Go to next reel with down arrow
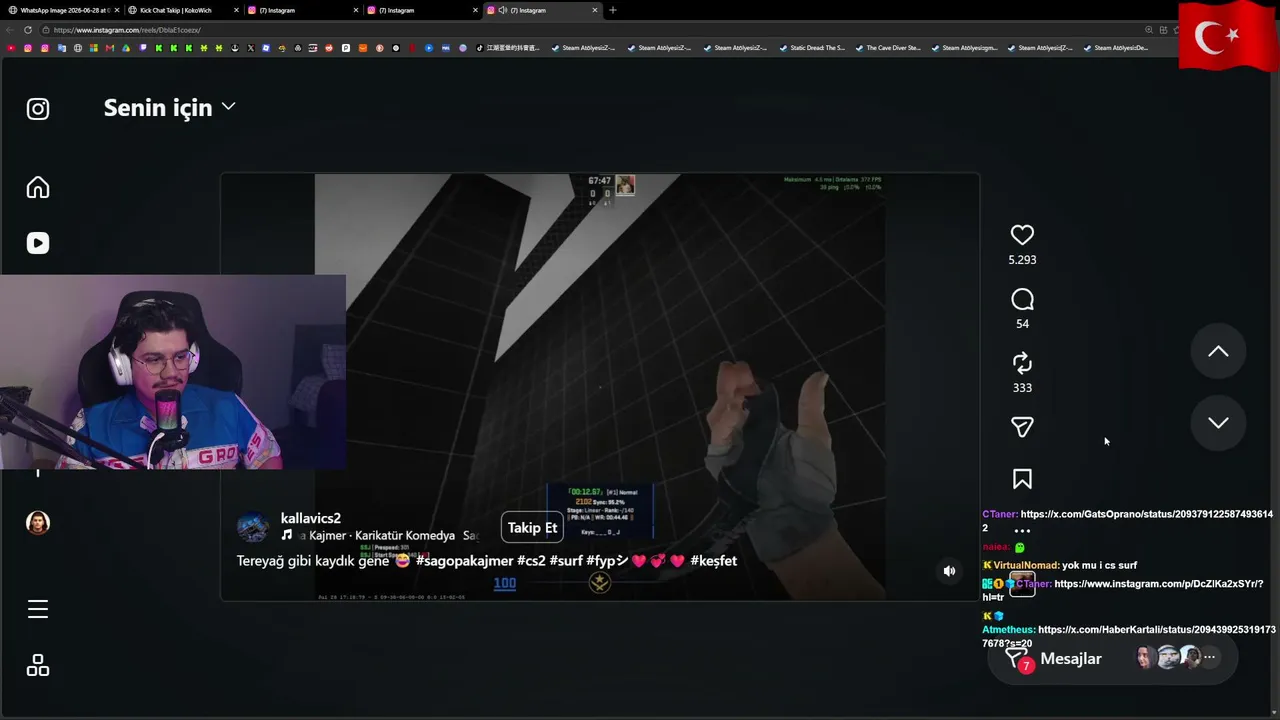This screenshot has width=1280, height=720. click(1218, 423)
